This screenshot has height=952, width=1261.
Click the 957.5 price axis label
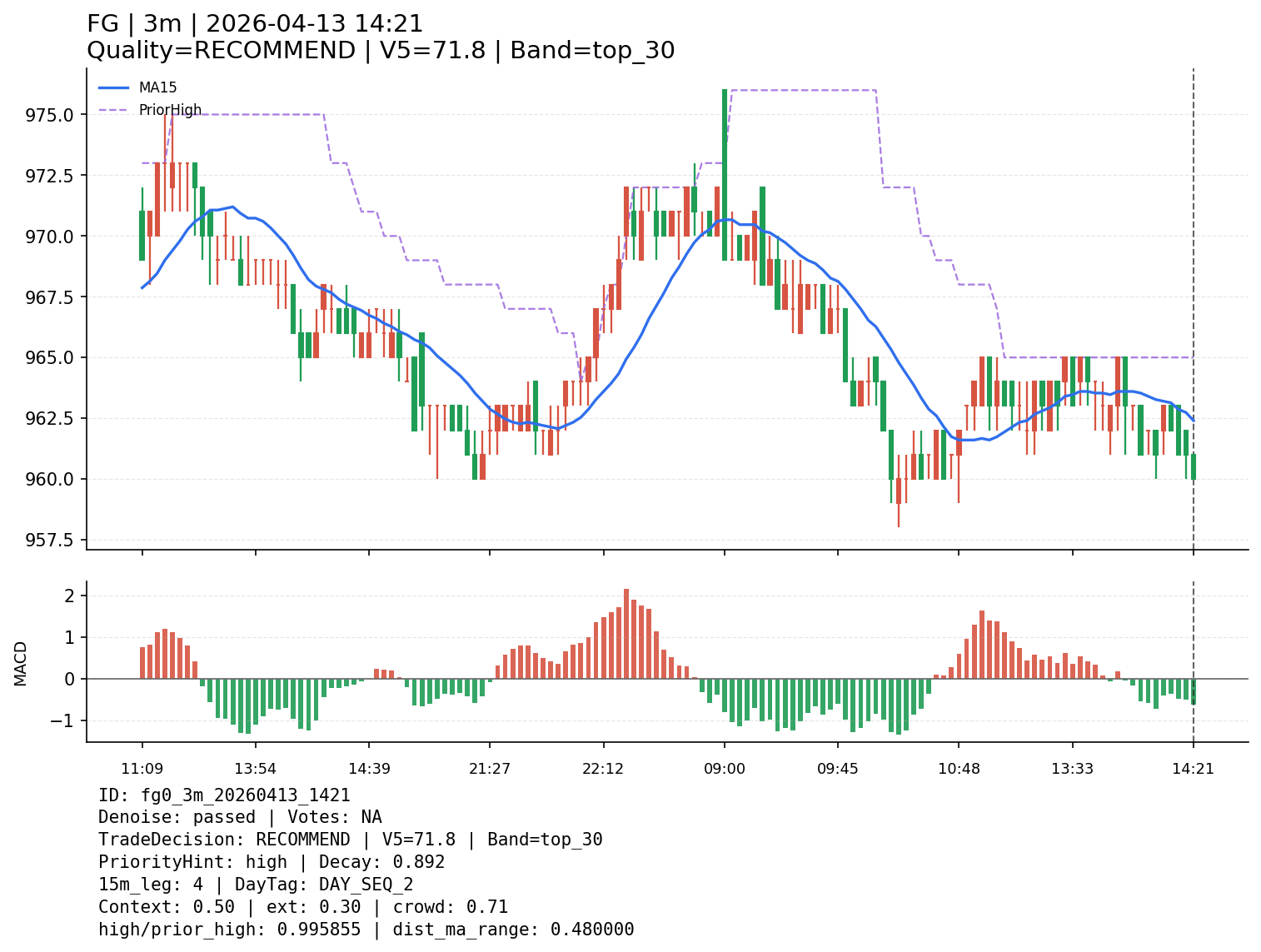point(52,540)
